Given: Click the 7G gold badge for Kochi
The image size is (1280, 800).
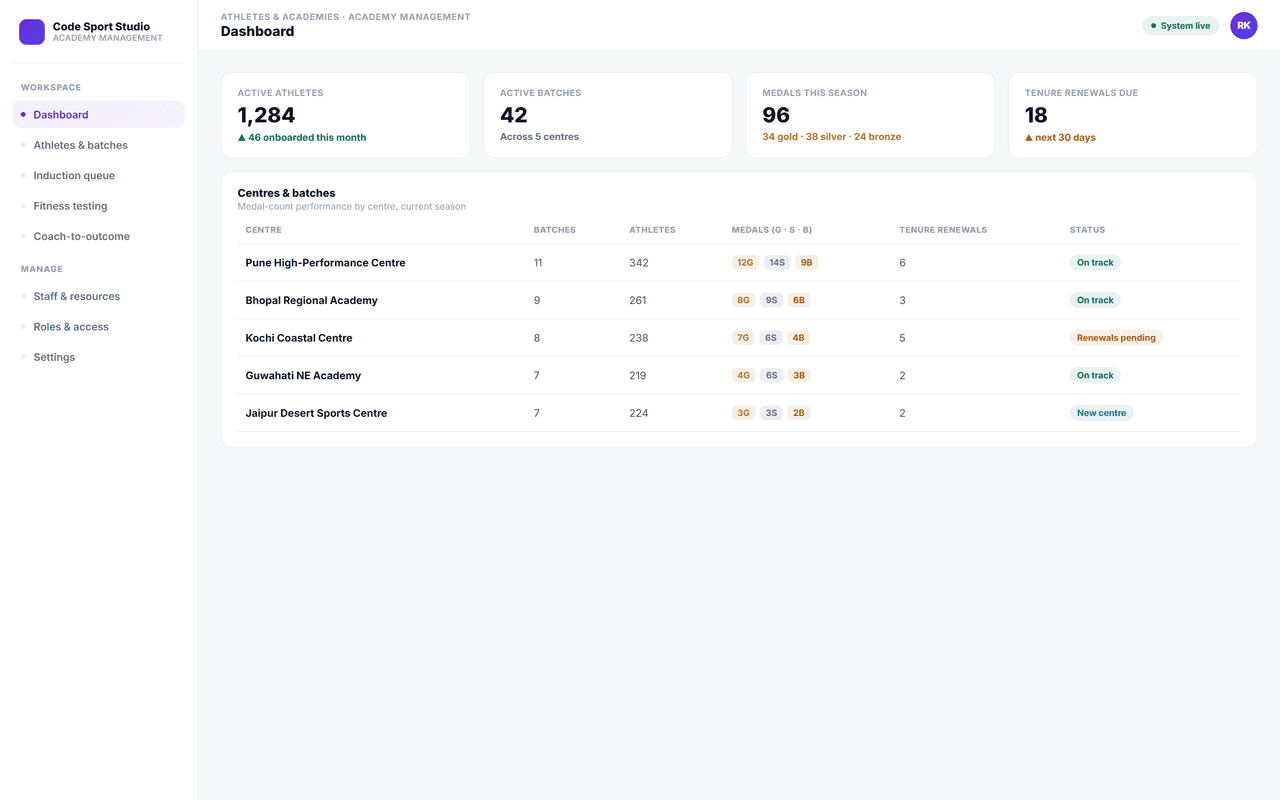Looking at the screenshot, I should tap(743, 338).
